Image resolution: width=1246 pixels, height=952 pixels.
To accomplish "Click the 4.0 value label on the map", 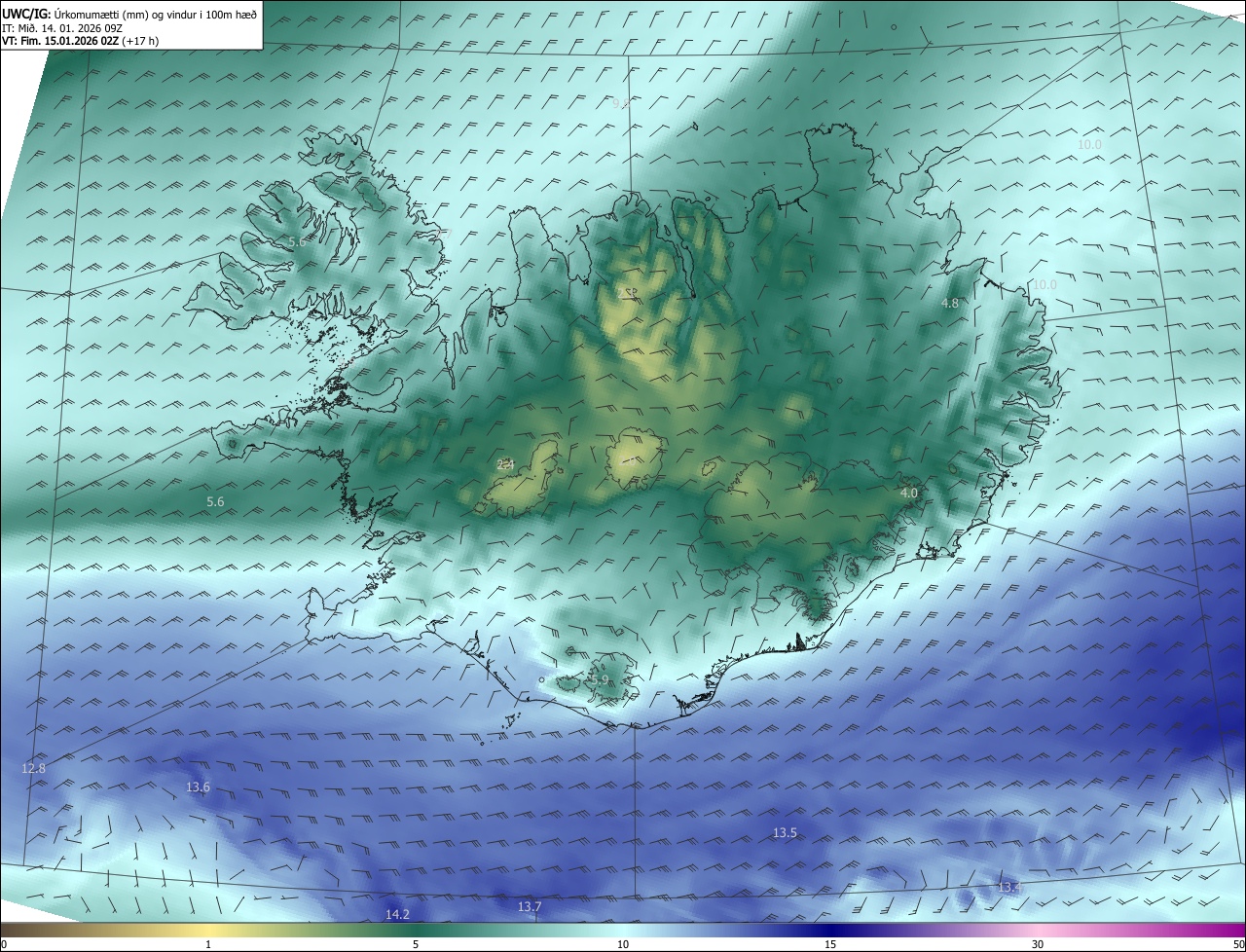I will (x=909, y=494).
